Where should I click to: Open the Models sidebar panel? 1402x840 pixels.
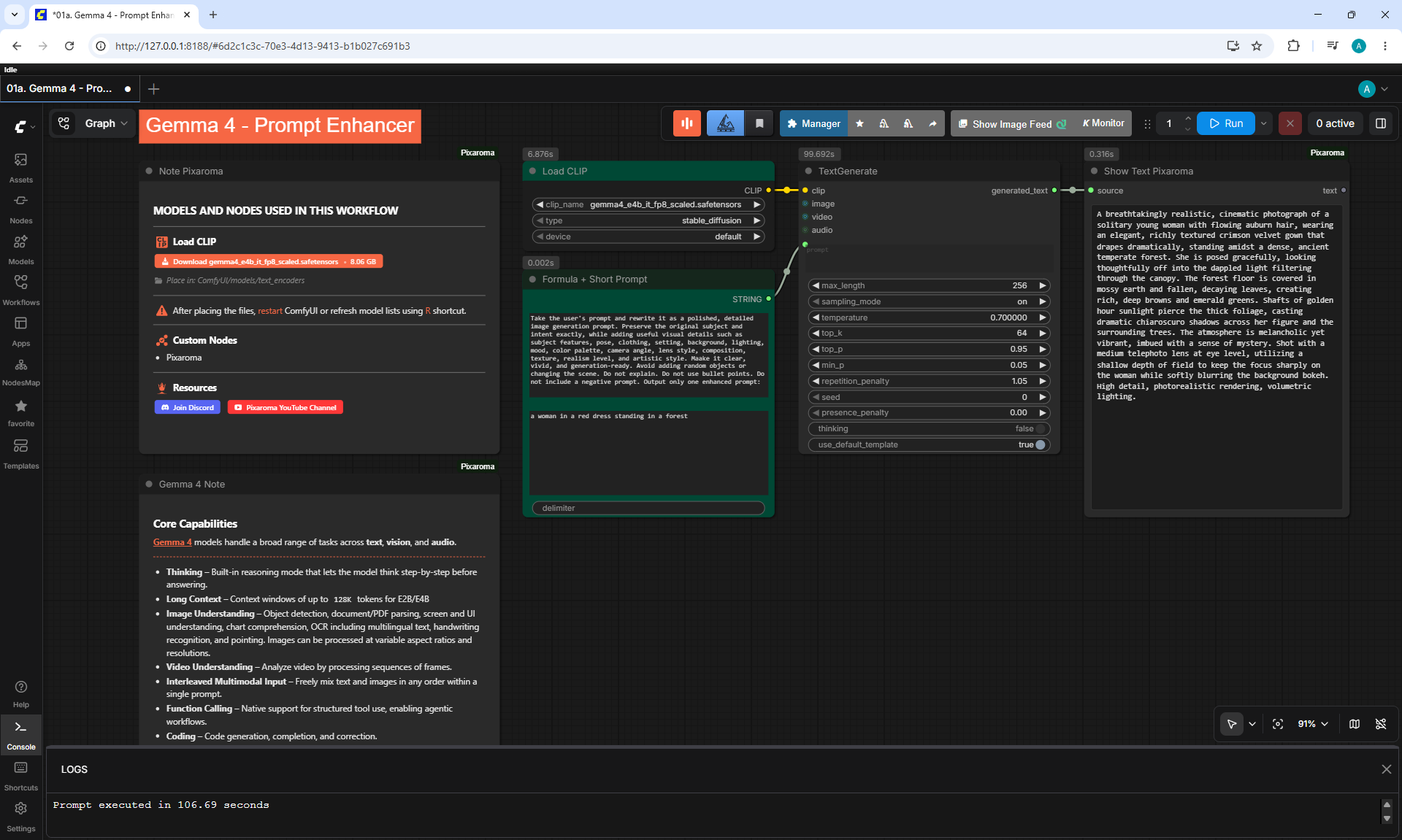tap(21, 249)
